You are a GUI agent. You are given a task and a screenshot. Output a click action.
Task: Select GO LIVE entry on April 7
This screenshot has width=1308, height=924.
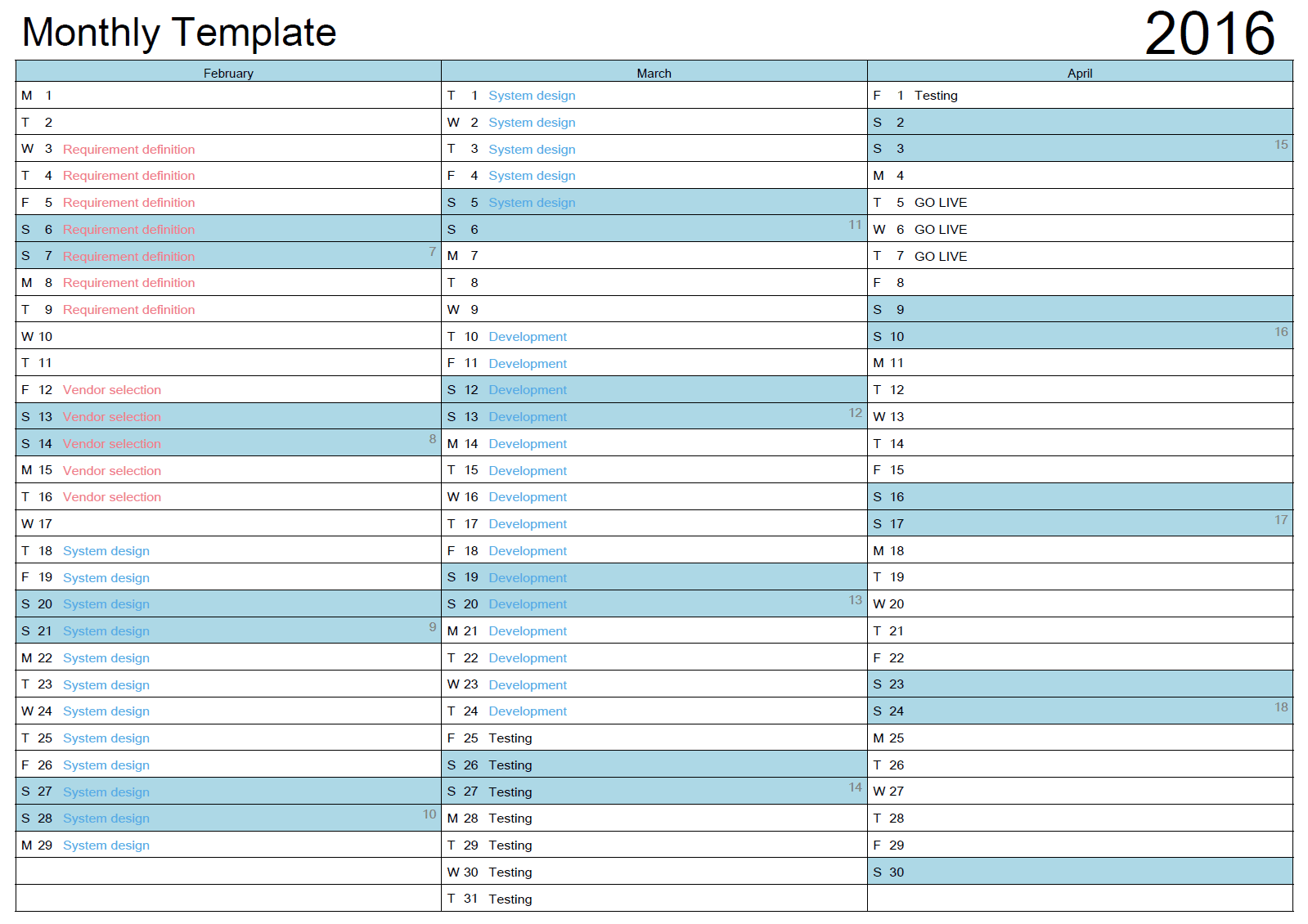point(941,256)
